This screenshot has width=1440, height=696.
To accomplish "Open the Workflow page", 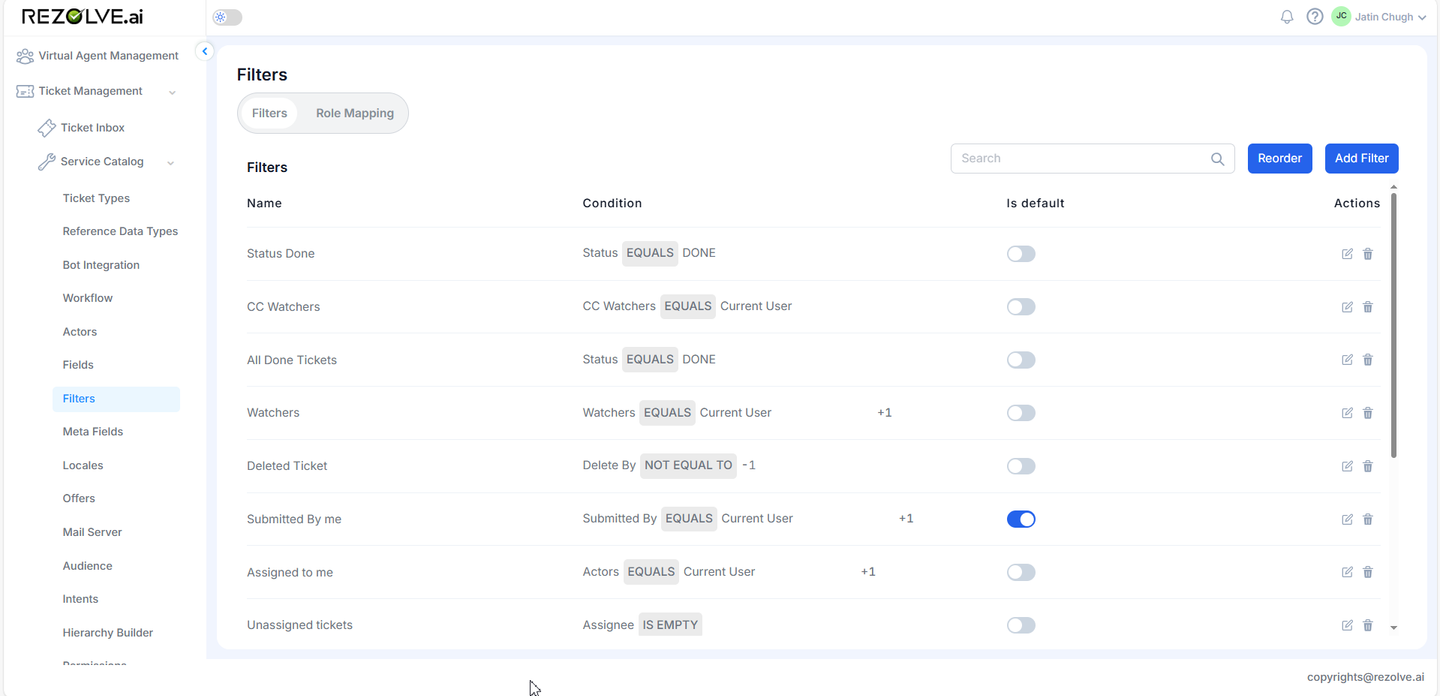I will [88, 298].
